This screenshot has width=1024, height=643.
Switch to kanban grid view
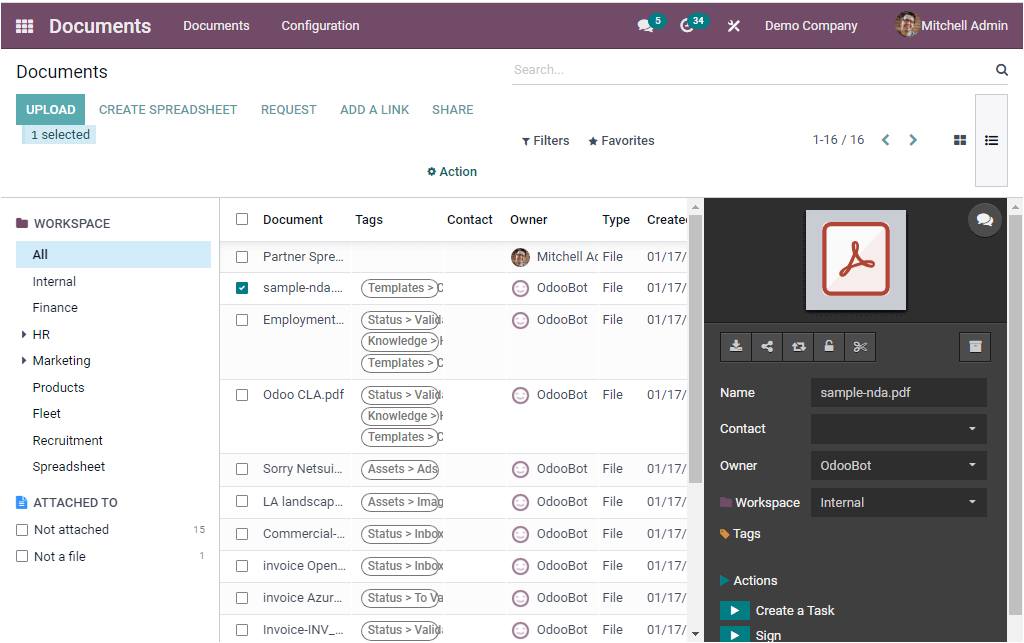point(960,141)
